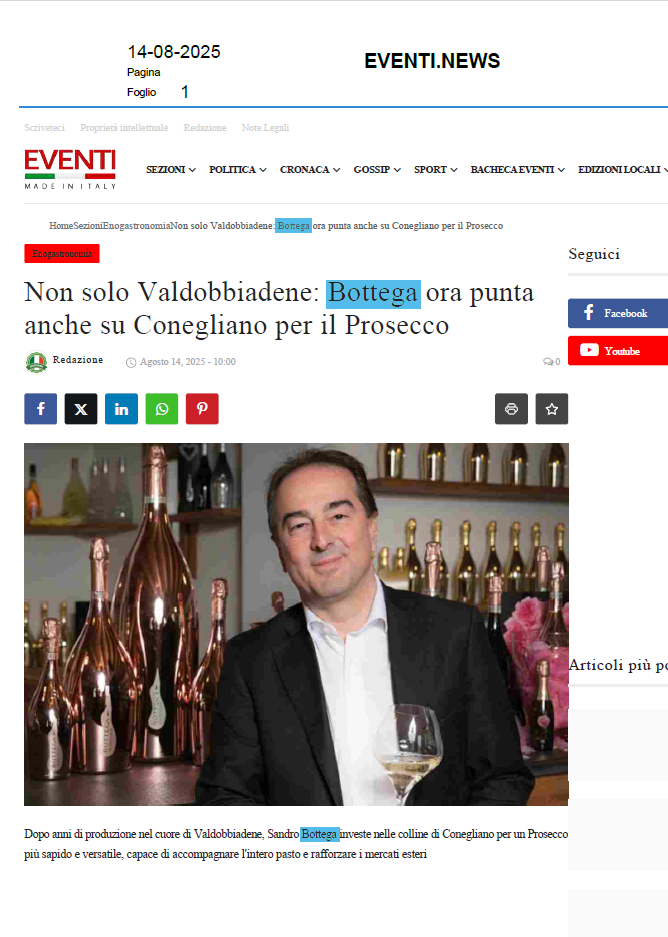Follow on Facebook sidebar button
Viewport: 668px width, 937px height.
618,313
